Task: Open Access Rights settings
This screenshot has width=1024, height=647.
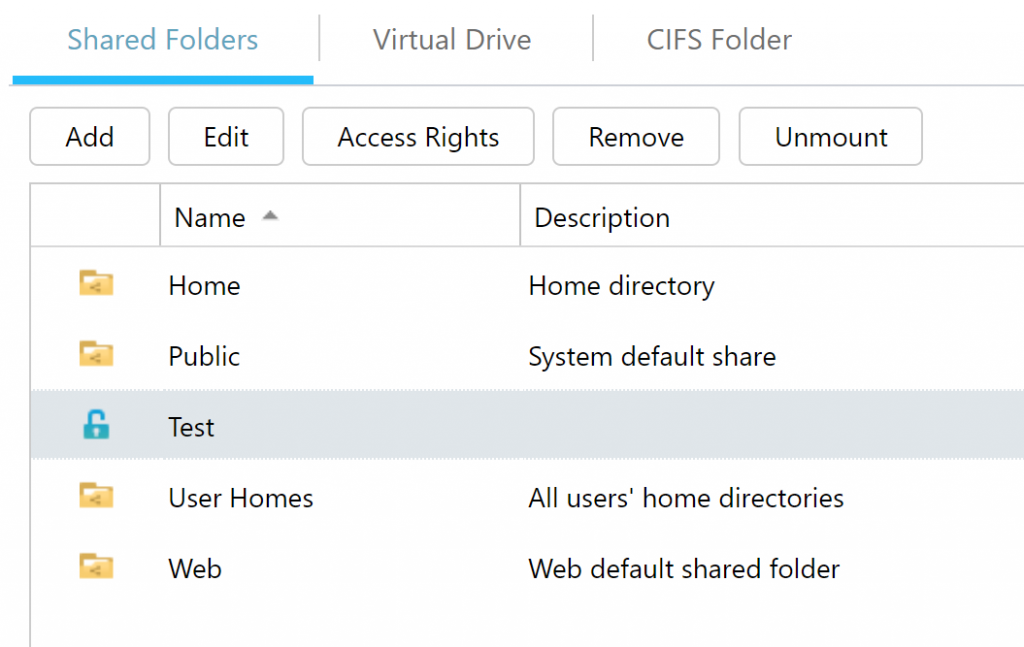Action: click(417, 136)
